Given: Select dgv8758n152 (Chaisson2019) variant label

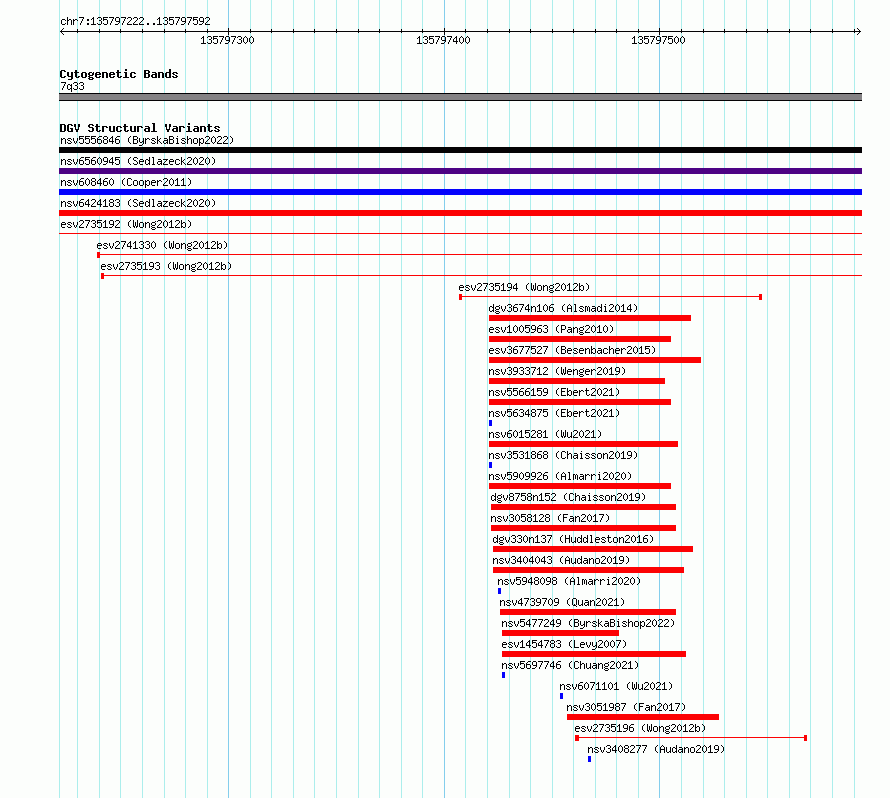Looking at the screenshot, I should (568, 497).
